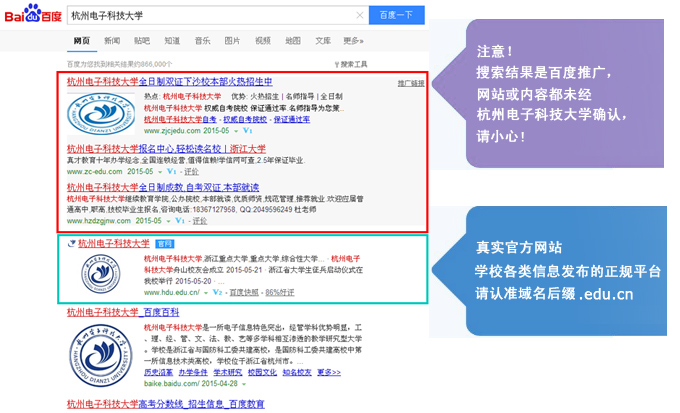Click the 更多>> Baike sublink
Image resolution: width=680 pixels, height=413 pixels.
click(329, 373)
